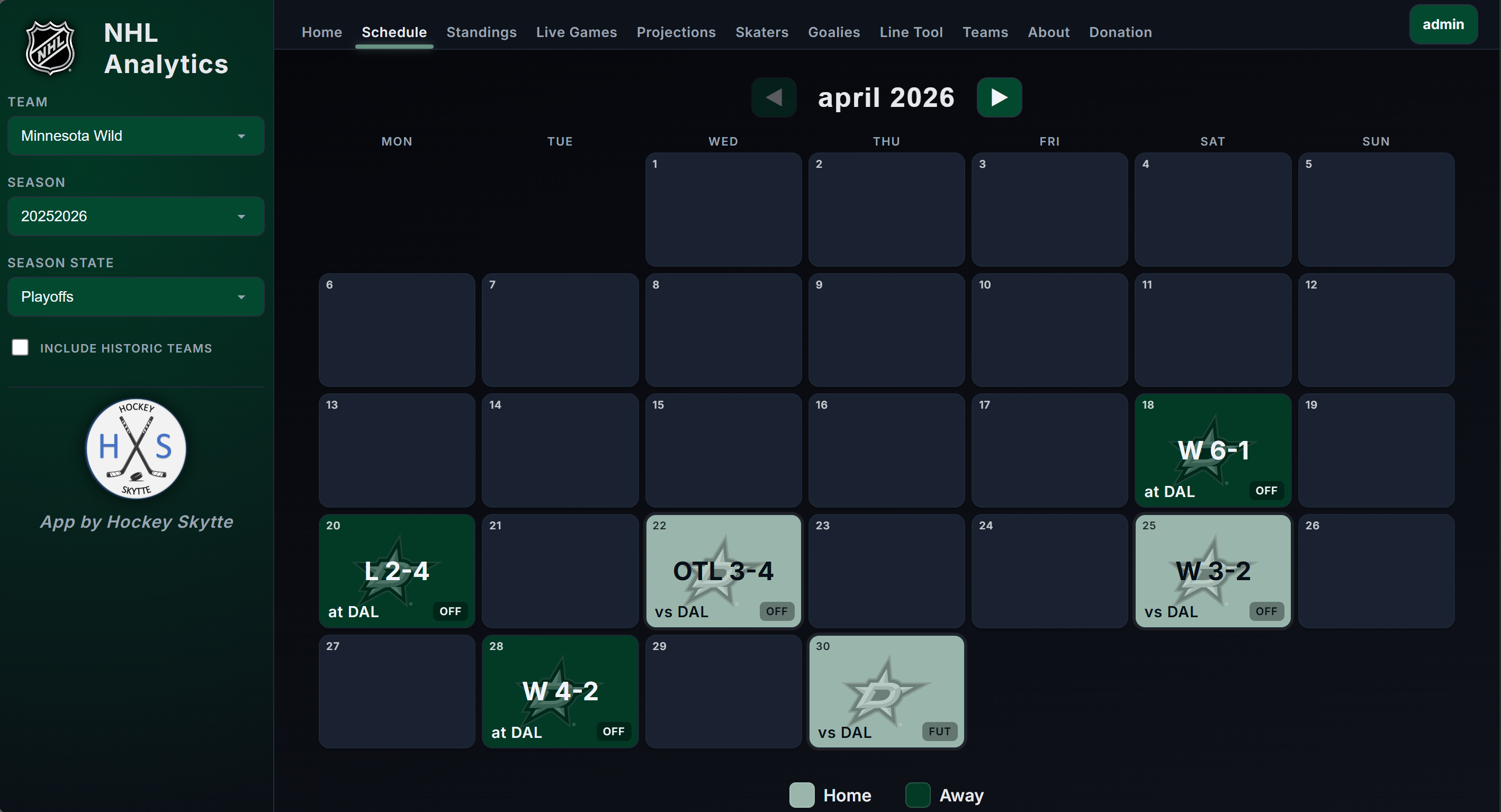Toggle Include Historic Teams checkbox
The width and height of the screenshot is (1501, 812).
point(21,348)
